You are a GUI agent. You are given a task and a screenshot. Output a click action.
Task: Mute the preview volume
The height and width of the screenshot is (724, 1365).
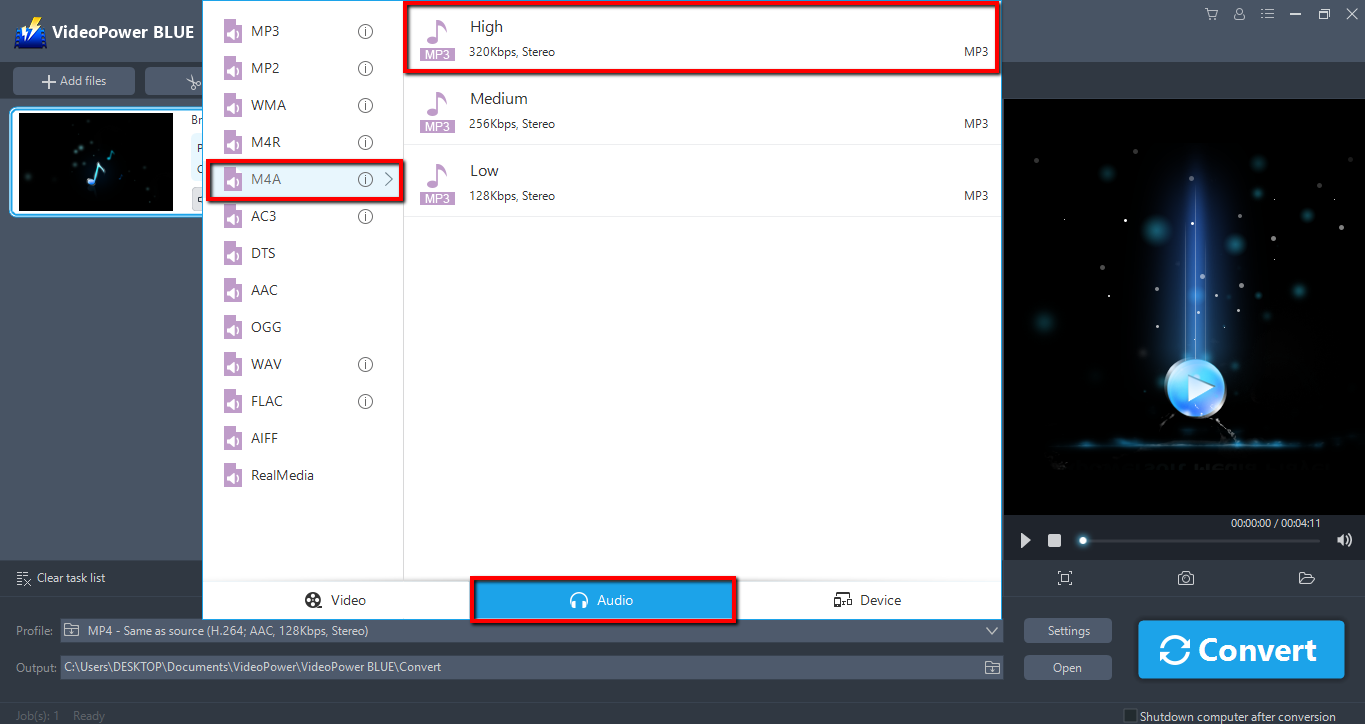coord(1344,540)
